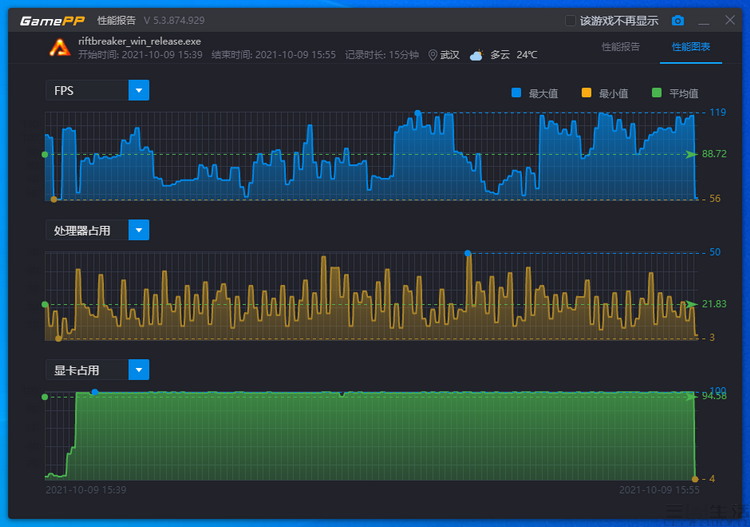The height and width of the screenshot is (527, 750).
Task: Click the camera screenshot icon
Action: tap(678, 20)
